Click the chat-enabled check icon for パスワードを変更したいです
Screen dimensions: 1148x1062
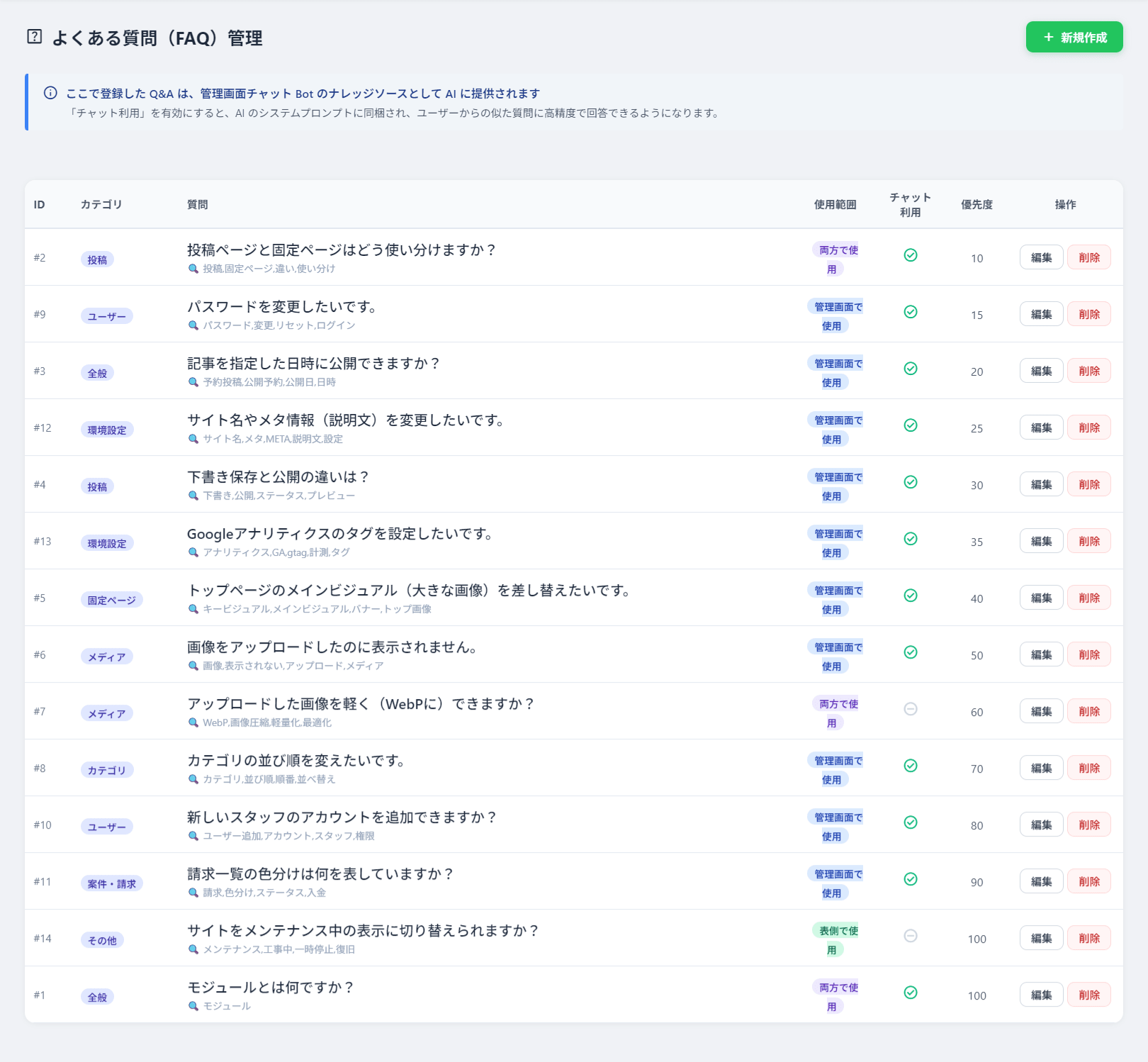(x=911, y=312)
